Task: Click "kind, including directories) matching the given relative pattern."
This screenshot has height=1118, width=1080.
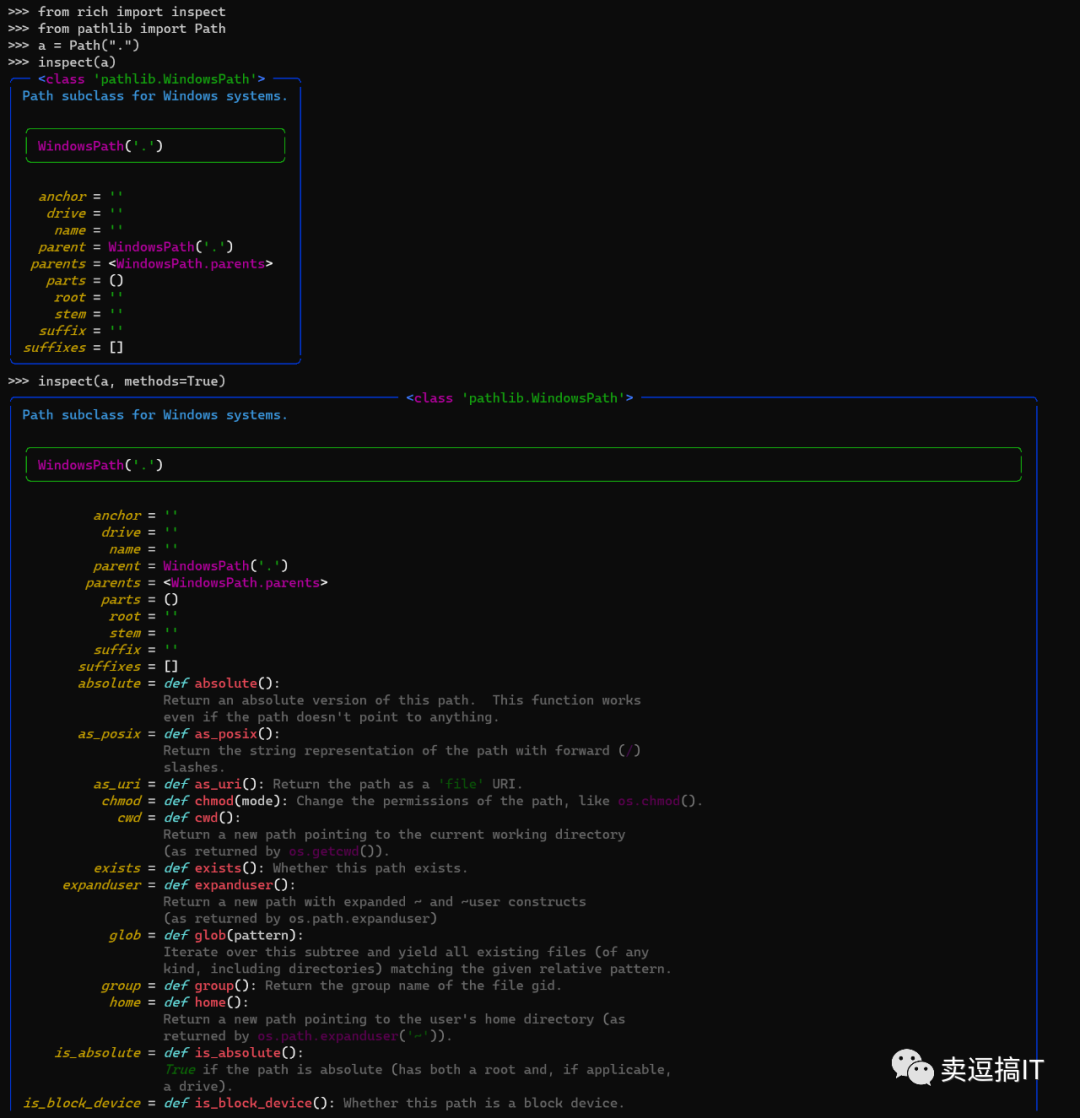Action: tap(417, 969)
